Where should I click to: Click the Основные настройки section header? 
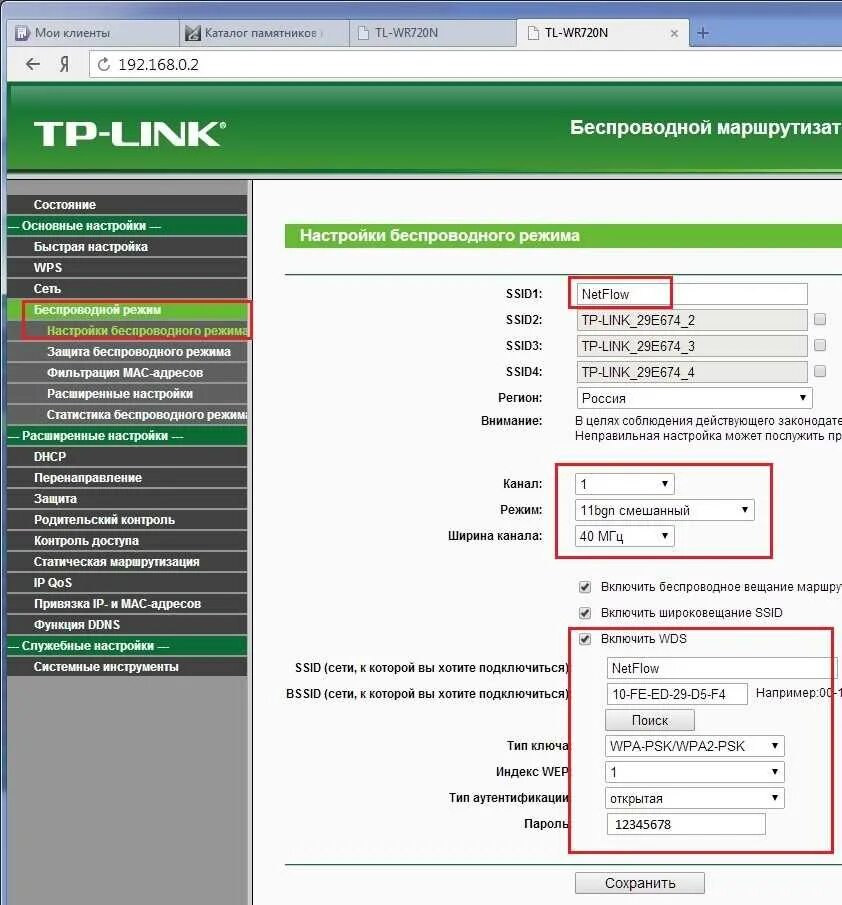tap(127, 226)
